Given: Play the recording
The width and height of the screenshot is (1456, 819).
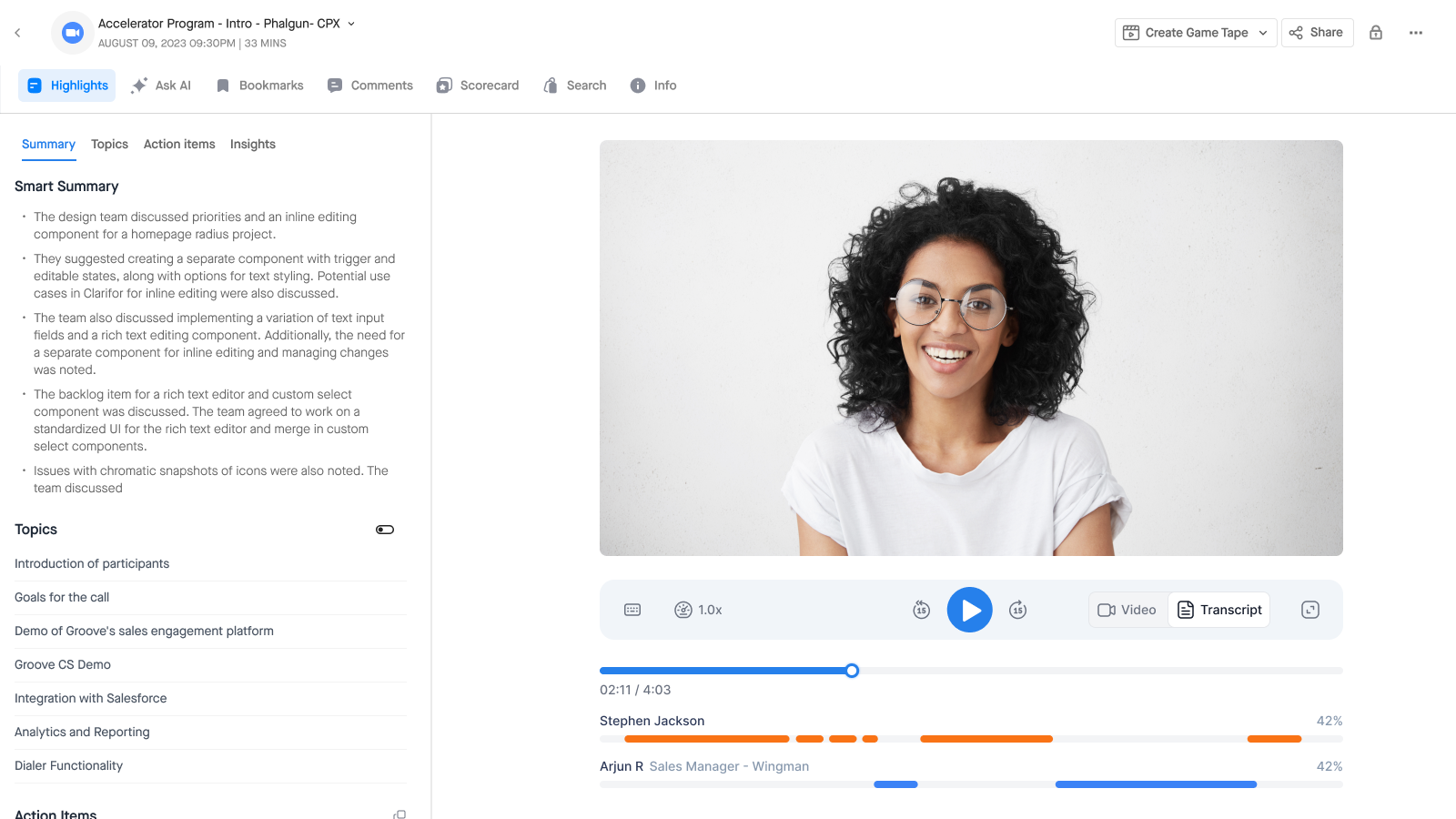Looking at the screenshot, I should tap(970, 610).
